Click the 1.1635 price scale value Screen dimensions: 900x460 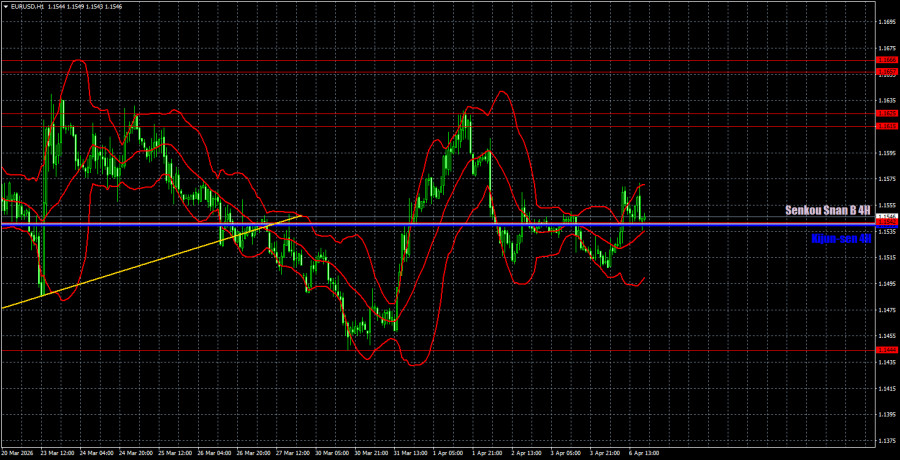887,100
